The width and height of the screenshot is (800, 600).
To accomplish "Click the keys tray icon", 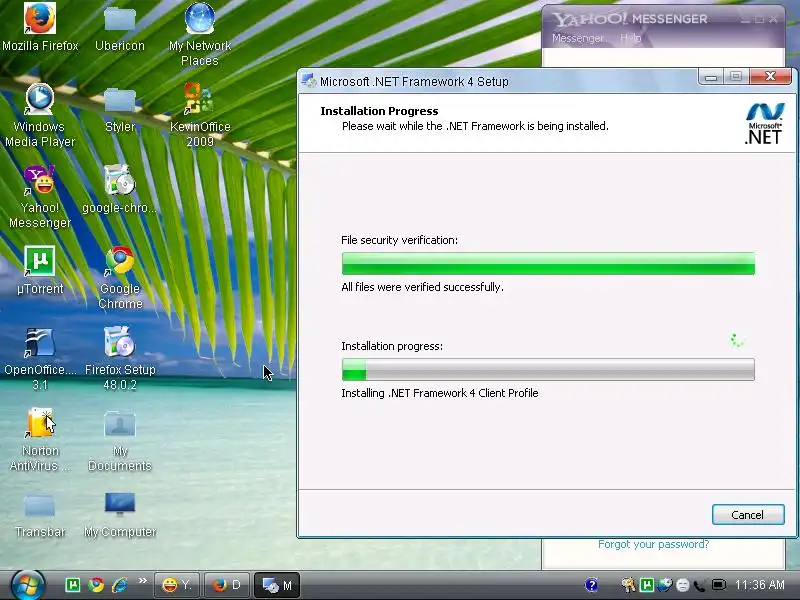I will pos(629,585).
